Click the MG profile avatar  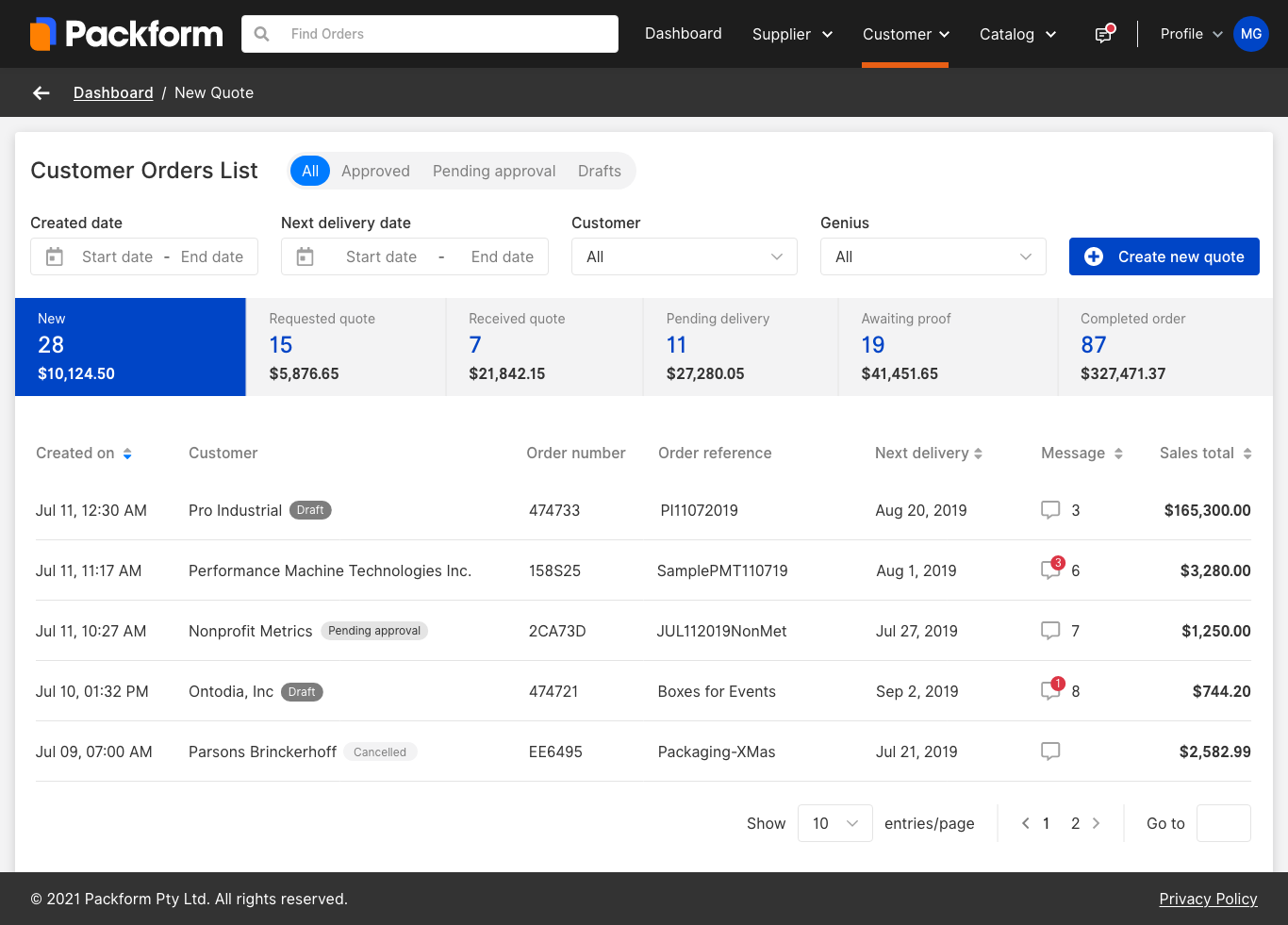(1251, 34)
